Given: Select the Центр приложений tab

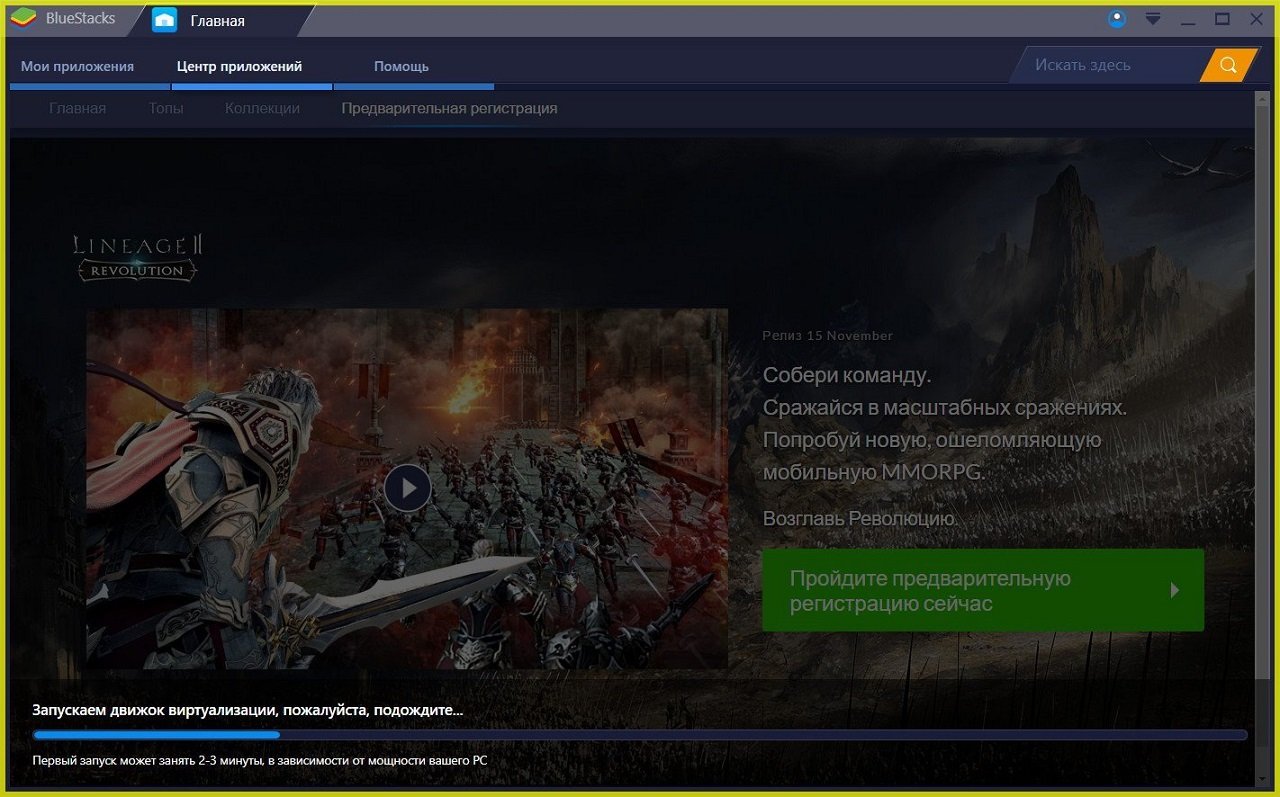Looking at the screenshot, I should (239, 66).
